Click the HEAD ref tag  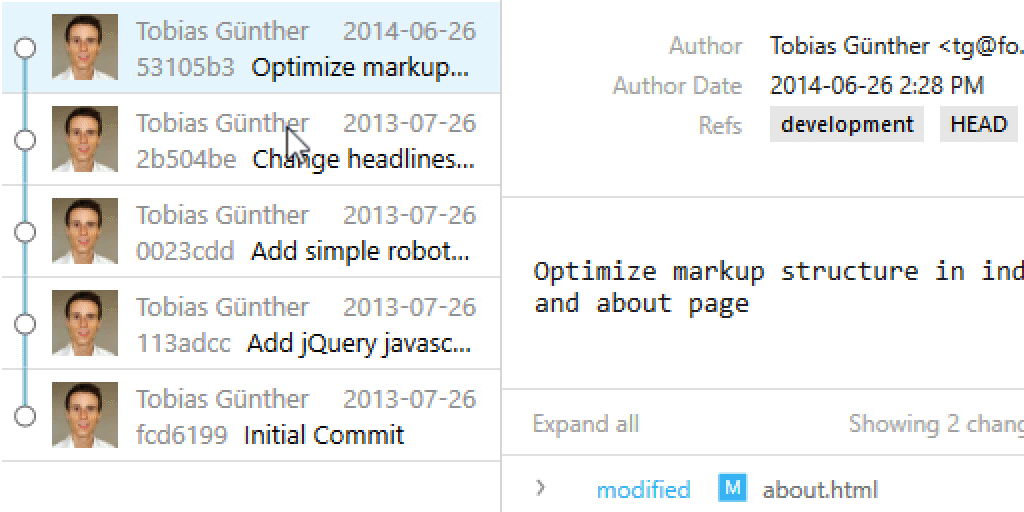coord(978,125)
